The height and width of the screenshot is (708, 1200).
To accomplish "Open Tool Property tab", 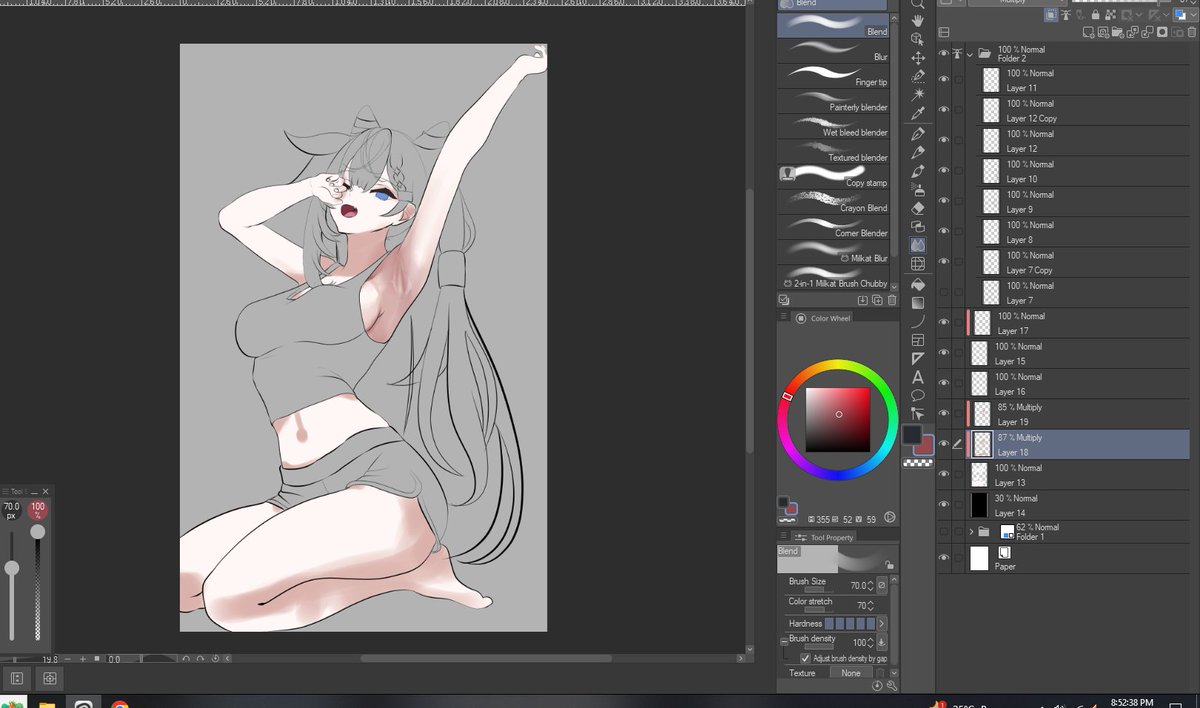I will click(x=824, y=537).
